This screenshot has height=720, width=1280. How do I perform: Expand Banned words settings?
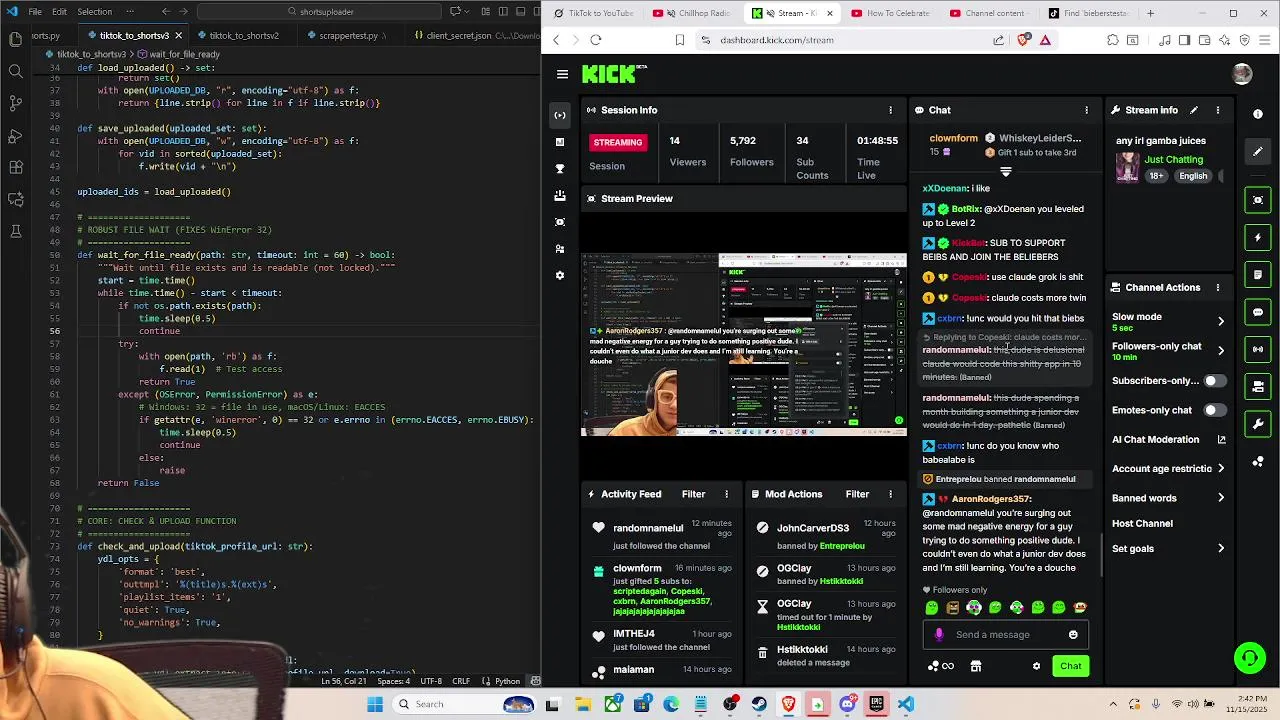coord(1220,498)
